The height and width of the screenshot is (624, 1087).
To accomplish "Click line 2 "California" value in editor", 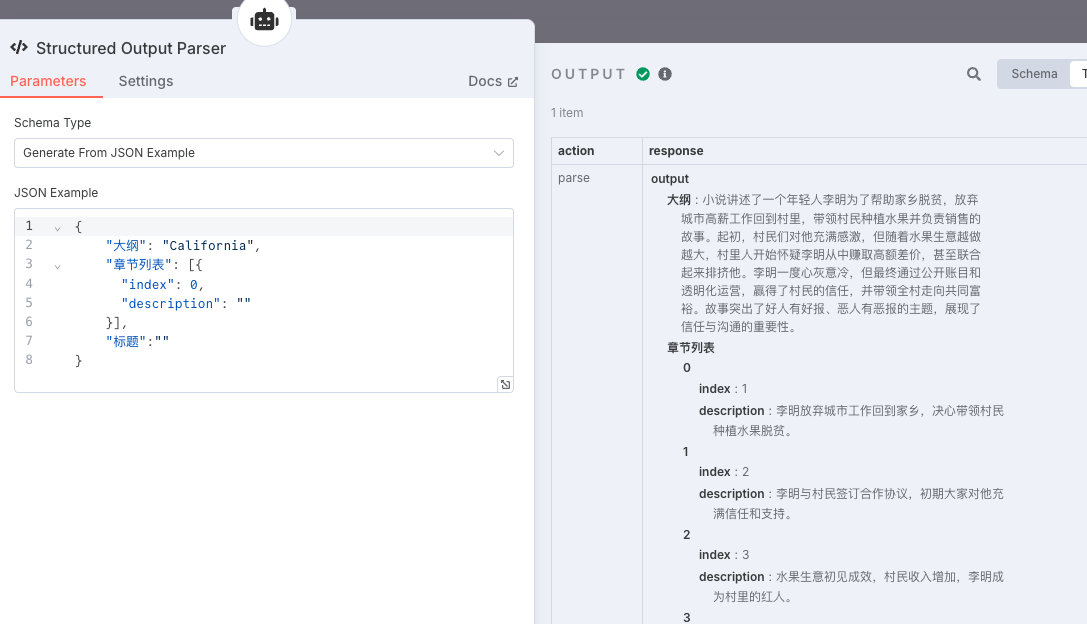I will [208, 245].
